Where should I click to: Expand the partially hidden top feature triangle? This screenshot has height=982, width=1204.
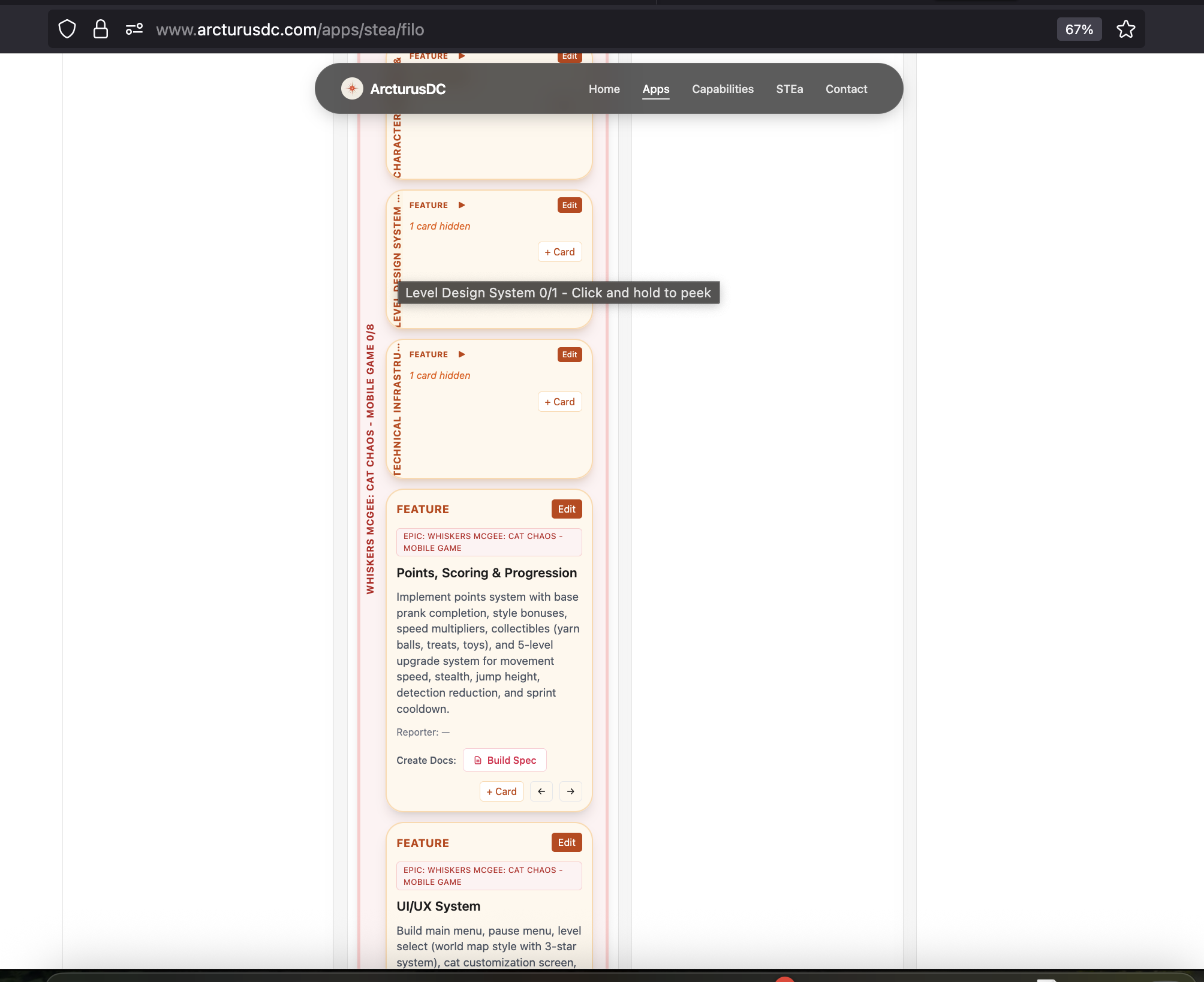tap(462, 56)
